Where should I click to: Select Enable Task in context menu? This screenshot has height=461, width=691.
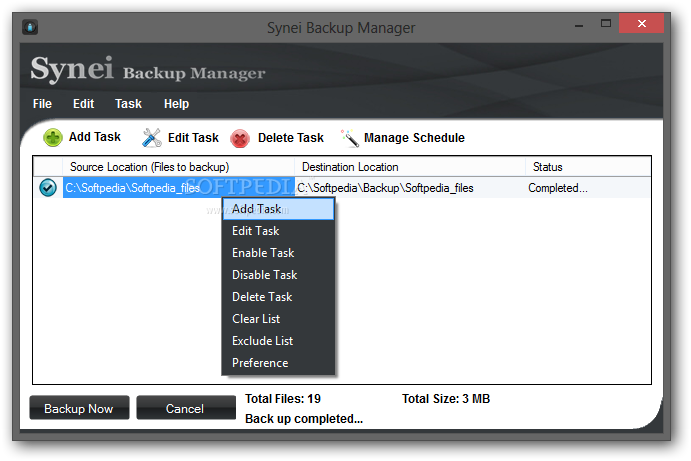tap(279, 253)
